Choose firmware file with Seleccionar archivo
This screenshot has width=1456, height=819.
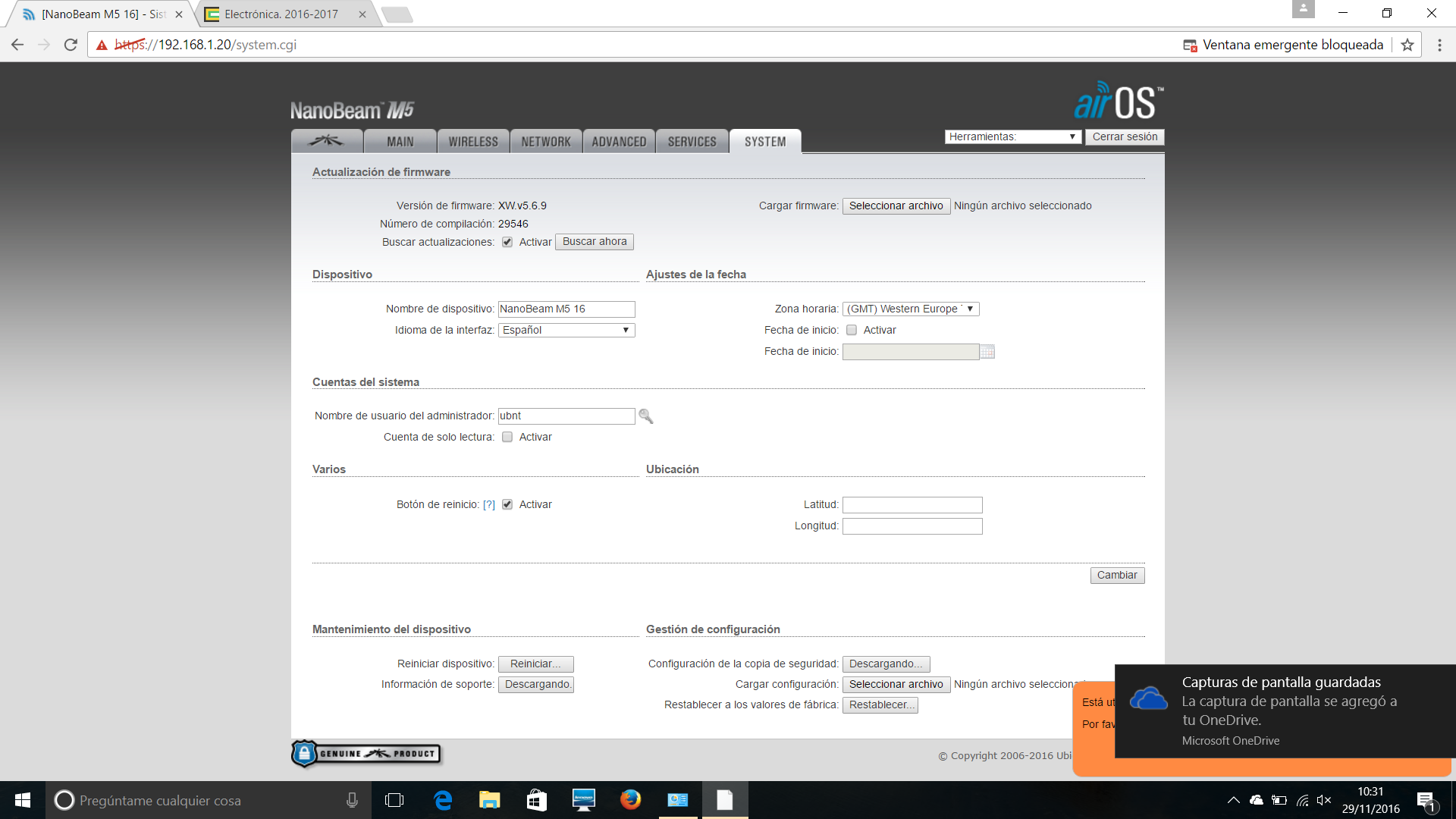(896, 206)
